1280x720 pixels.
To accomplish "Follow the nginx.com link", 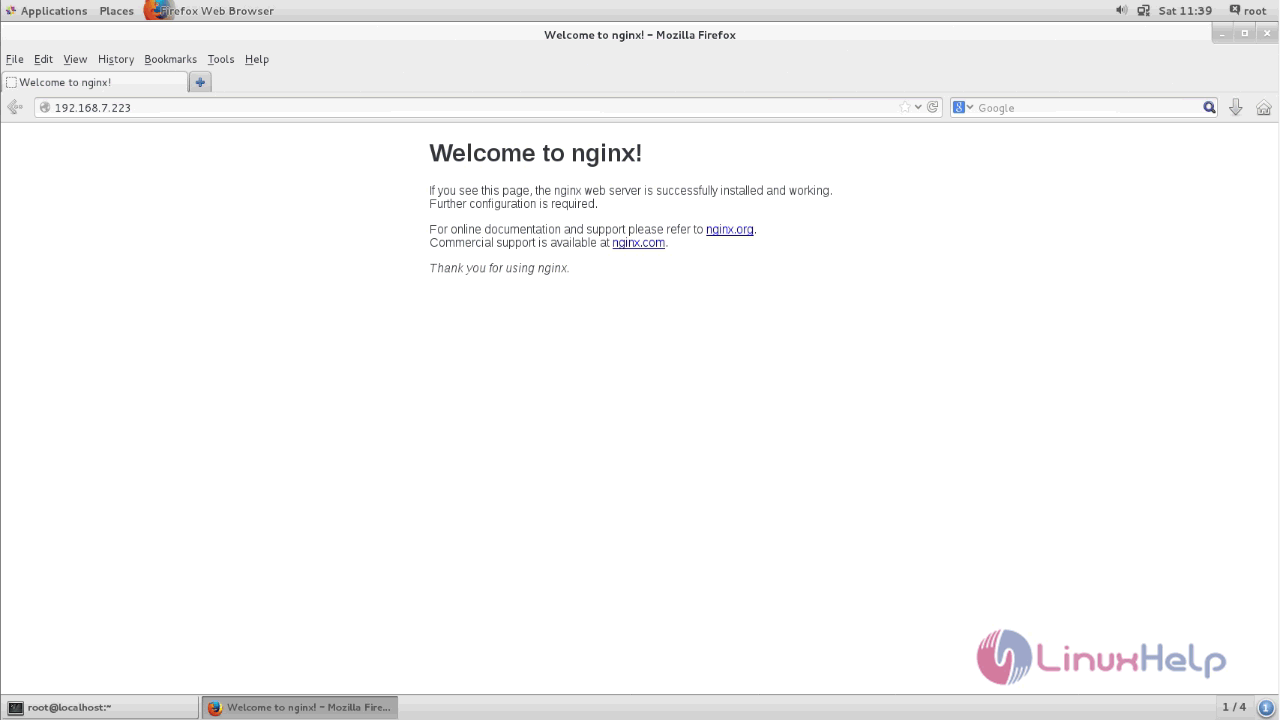I will tap(638, 242).
